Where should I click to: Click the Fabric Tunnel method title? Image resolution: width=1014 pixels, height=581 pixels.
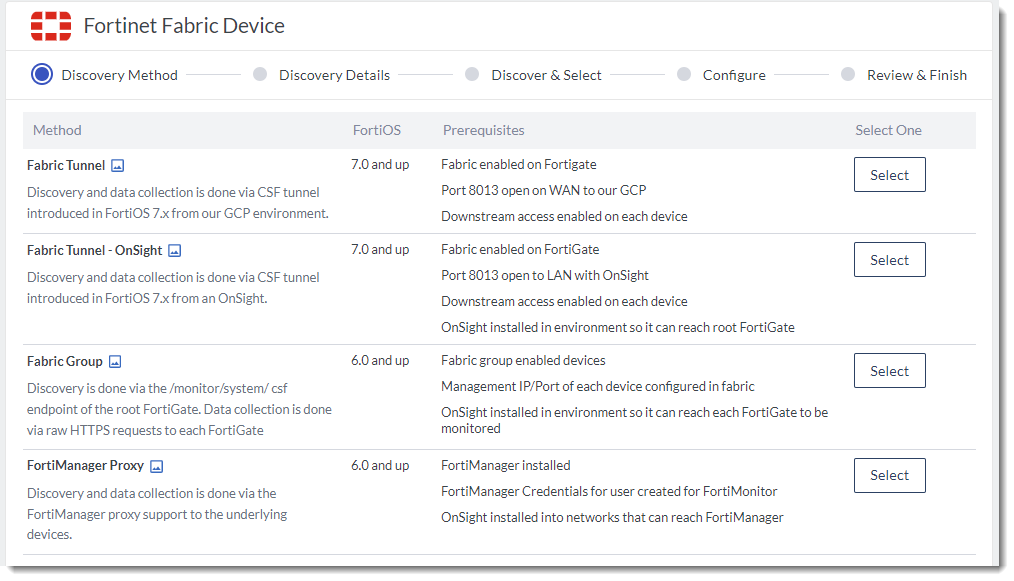tap(66, 166)
